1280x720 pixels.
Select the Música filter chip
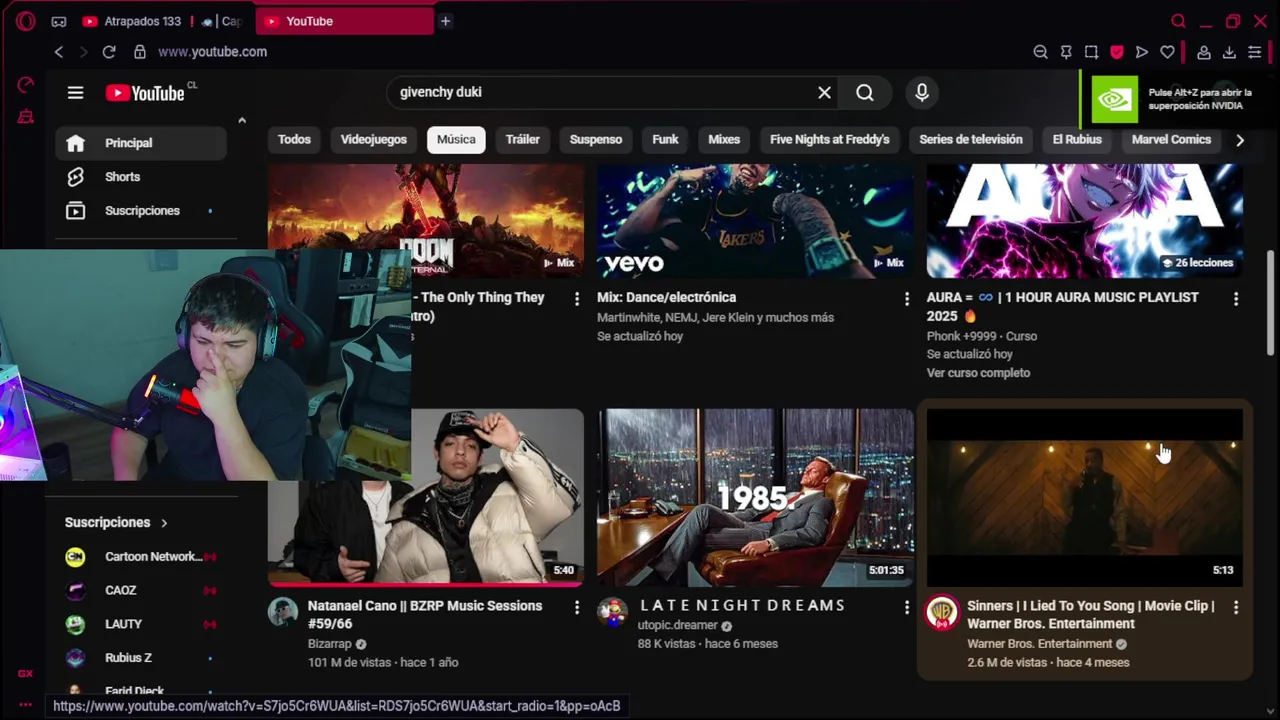tap(456, 140)
